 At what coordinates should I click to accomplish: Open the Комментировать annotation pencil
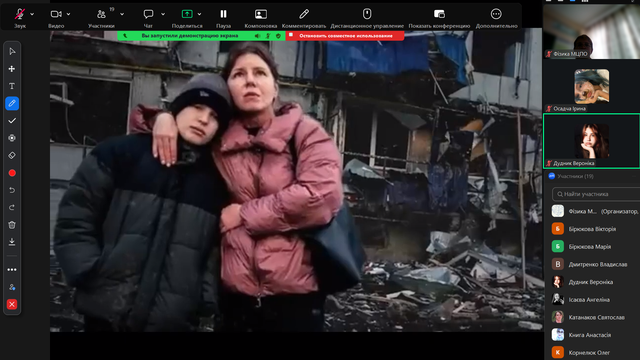pyautogui.click(x=304, y=14)
